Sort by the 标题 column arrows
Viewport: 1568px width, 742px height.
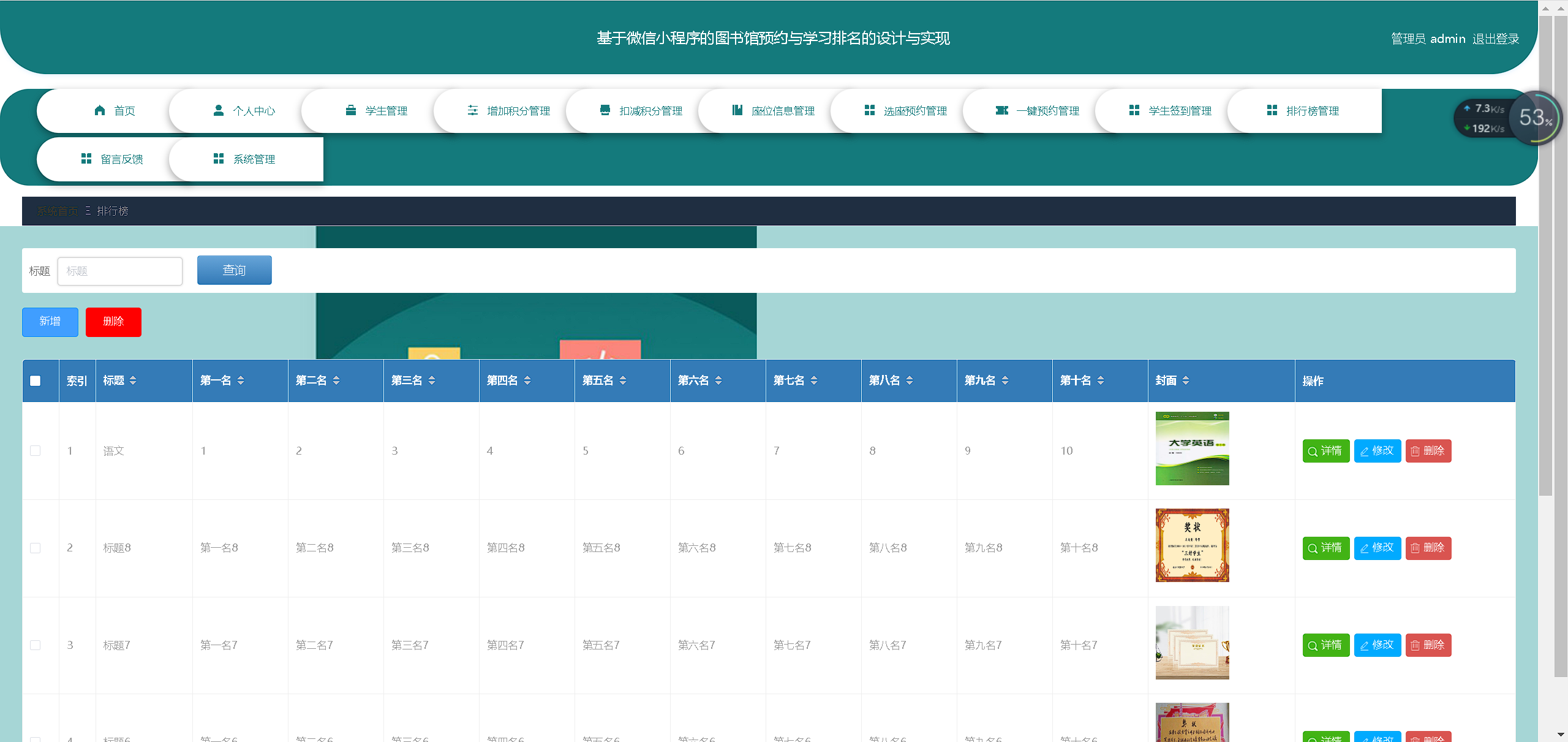(133, 380)
